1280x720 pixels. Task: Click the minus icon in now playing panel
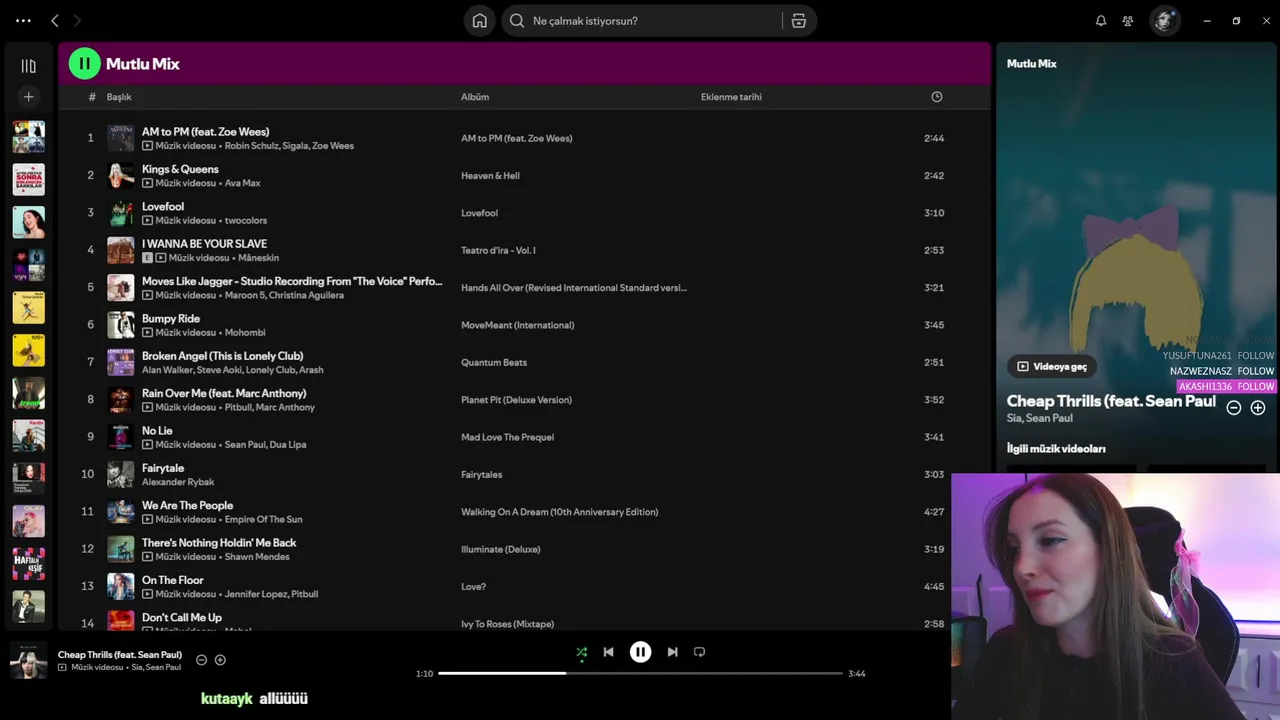click(1233, 407)
